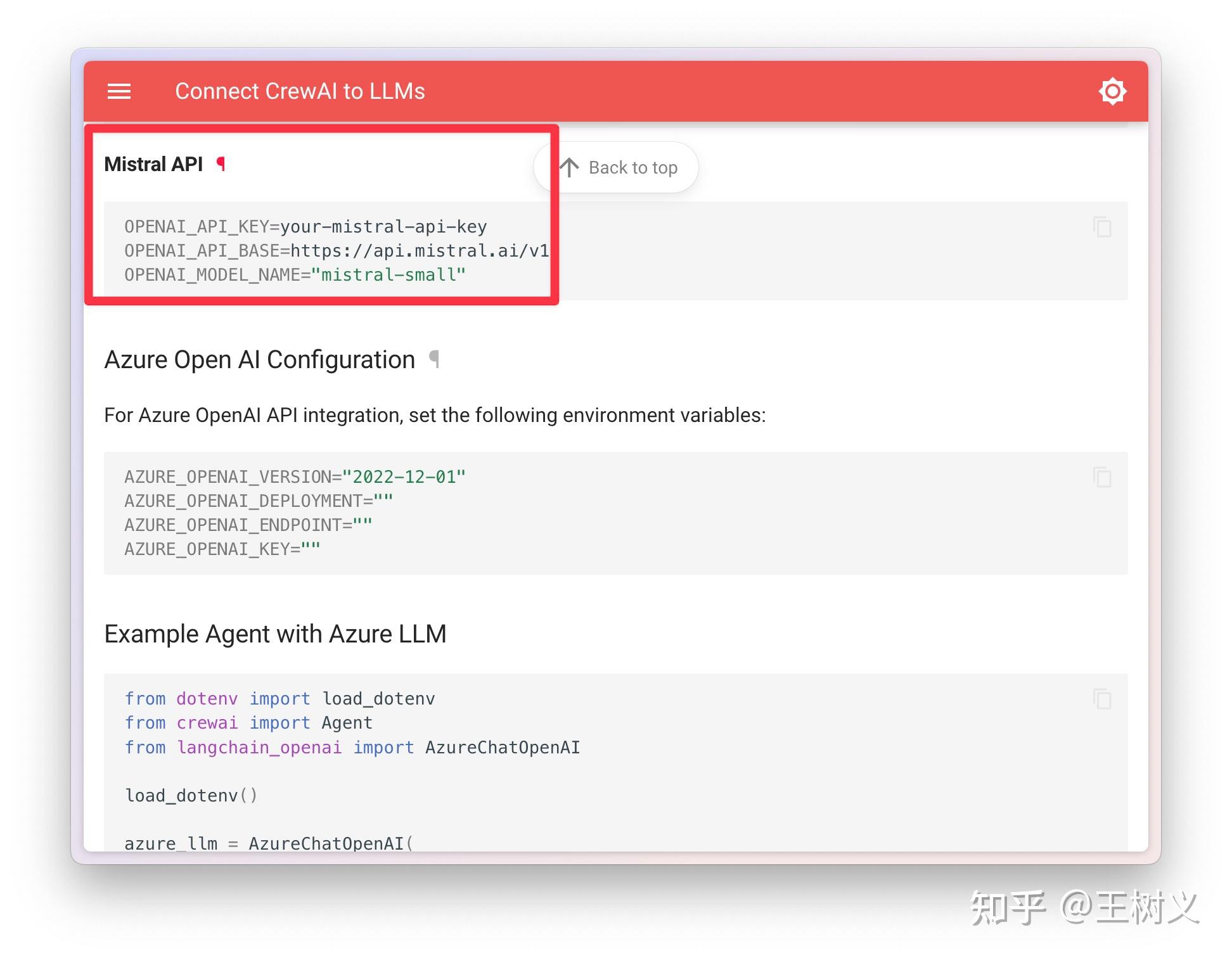Click the Azure Open AI Configuration heading
Screen dimensions: 1232x958
coord(259,360)
